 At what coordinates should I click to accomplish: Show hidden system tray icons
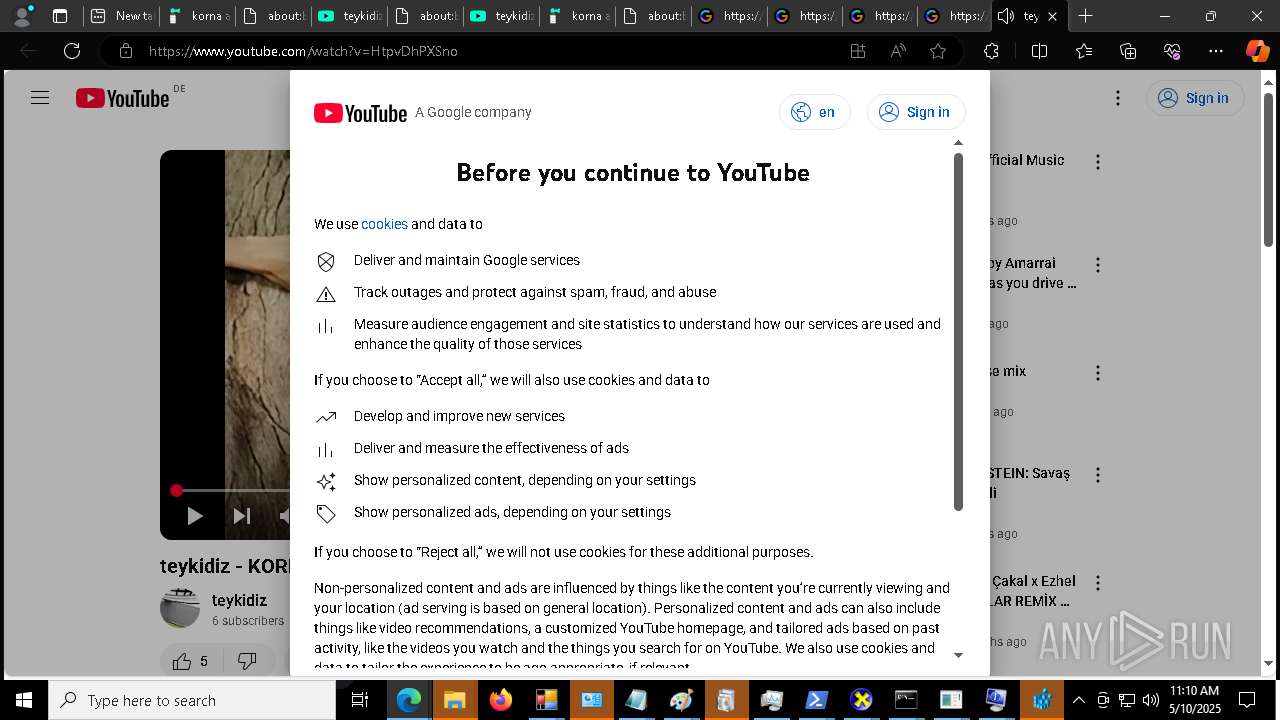click(x=1079, y=700)
